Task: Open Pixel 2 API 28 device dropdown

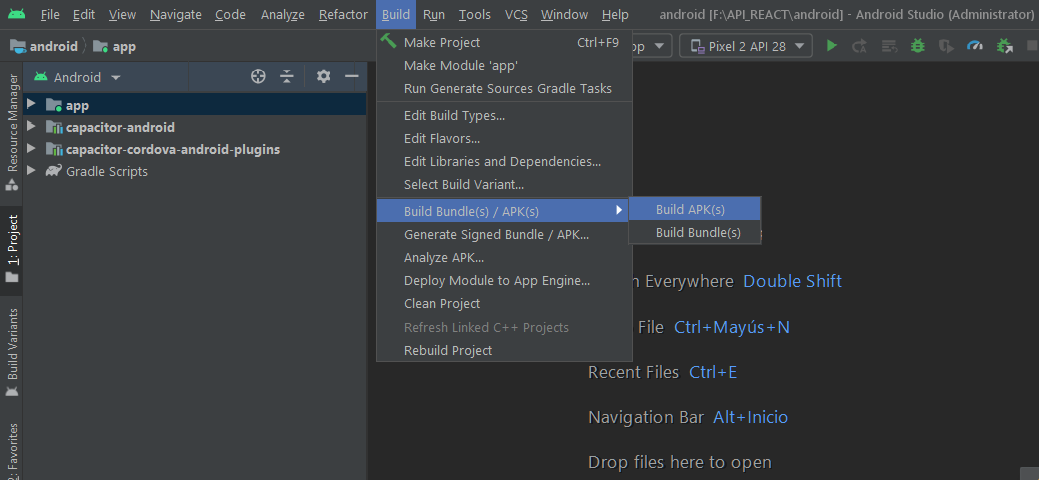Action: point(746,46)
